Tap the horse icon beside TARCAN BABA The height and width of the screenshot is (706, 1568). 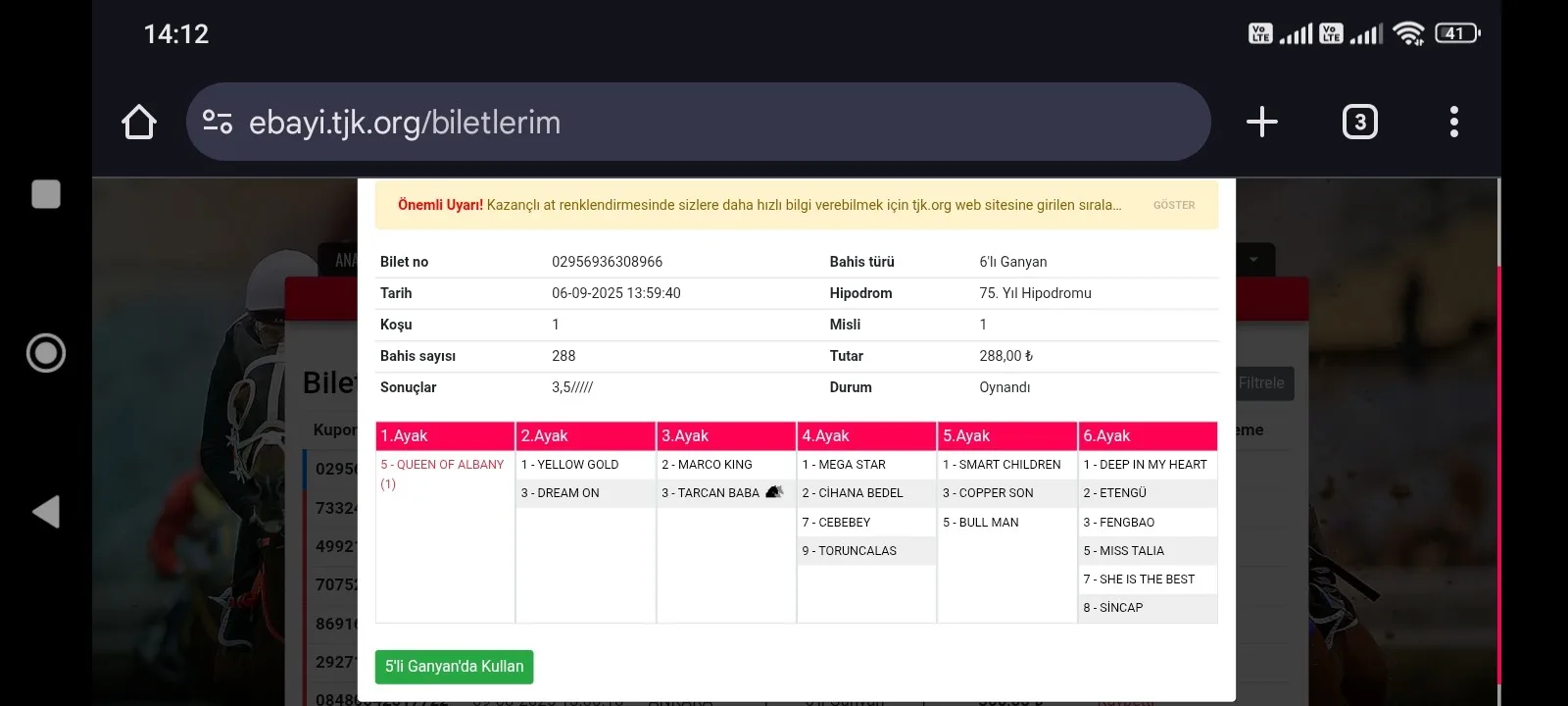774,492
